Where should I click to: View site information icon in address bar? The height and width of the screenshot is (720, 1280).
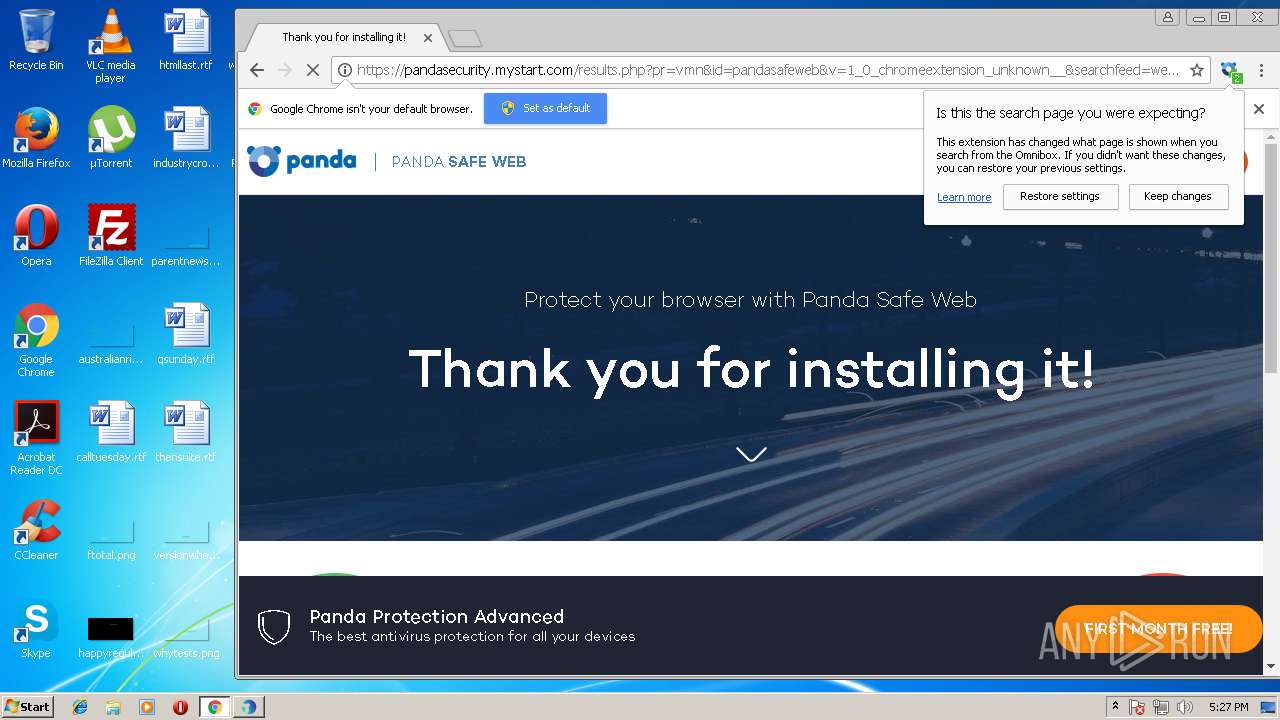pyautogui.click(x=344, y=70)
